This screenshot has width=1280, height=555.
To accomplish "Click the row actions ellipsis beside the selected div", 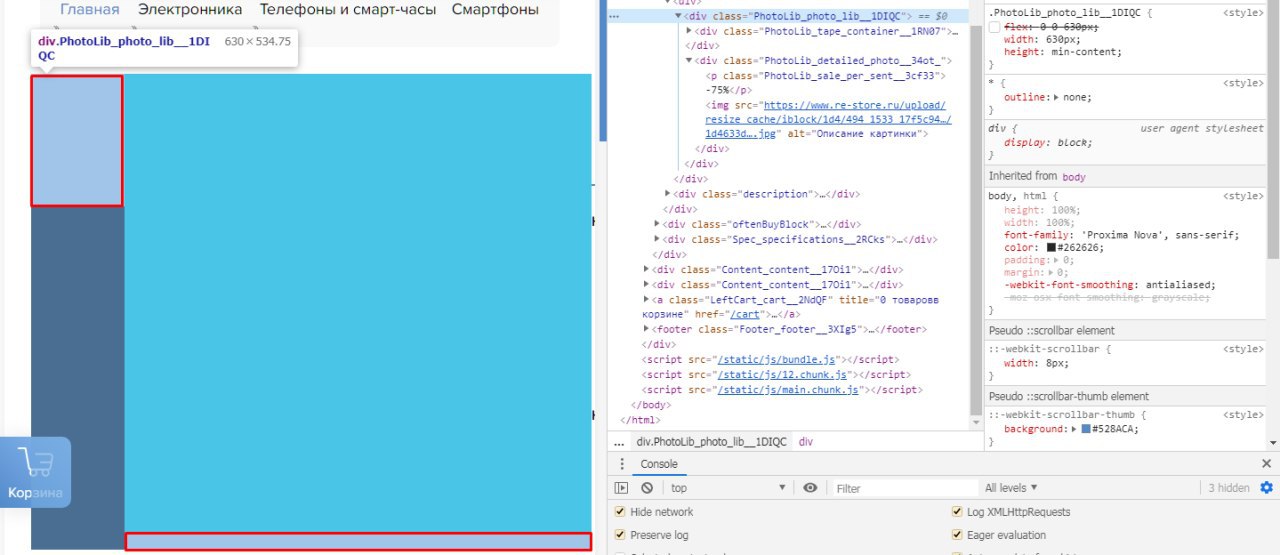I will pyautogui.click(x=614, y=17).
